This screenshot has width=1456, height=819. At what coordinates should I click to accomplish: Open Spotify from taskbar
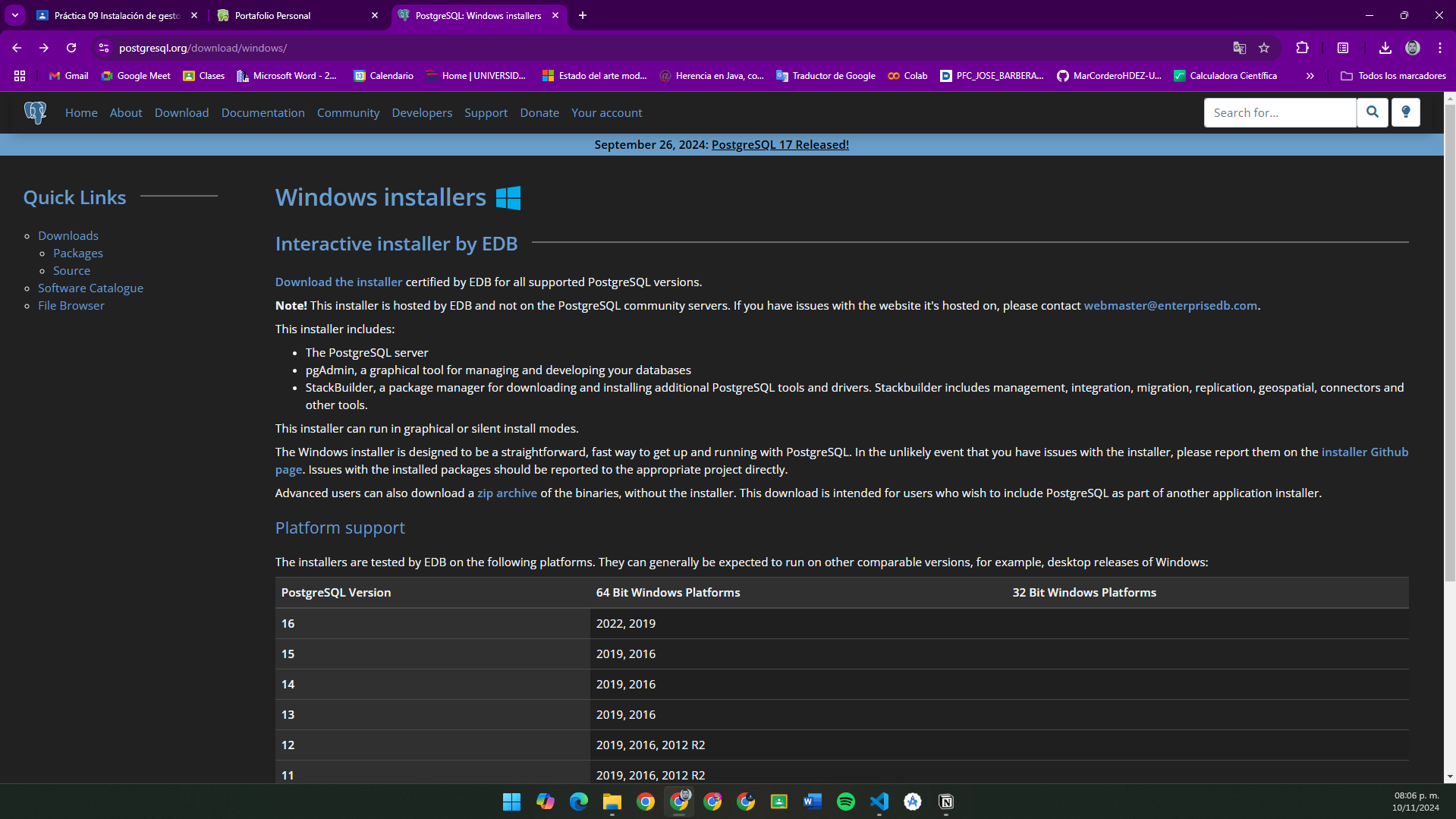845,802
